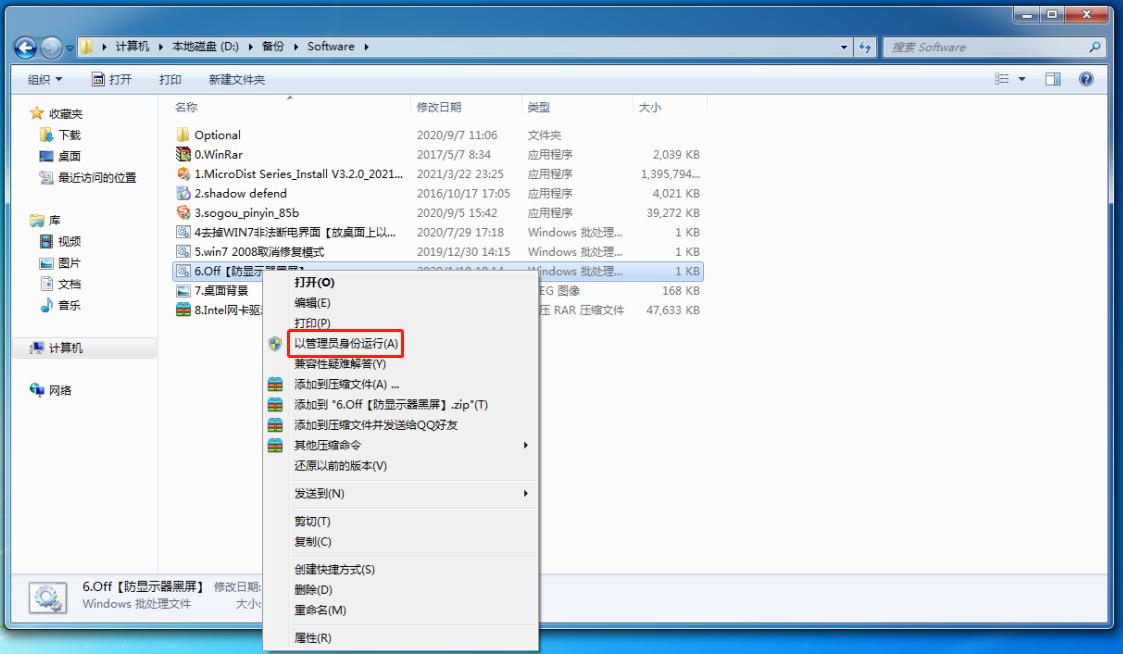Choose 以管理员身份运行(A) from context menu
Screen dimensions: 1123x654
click(346, 344)
